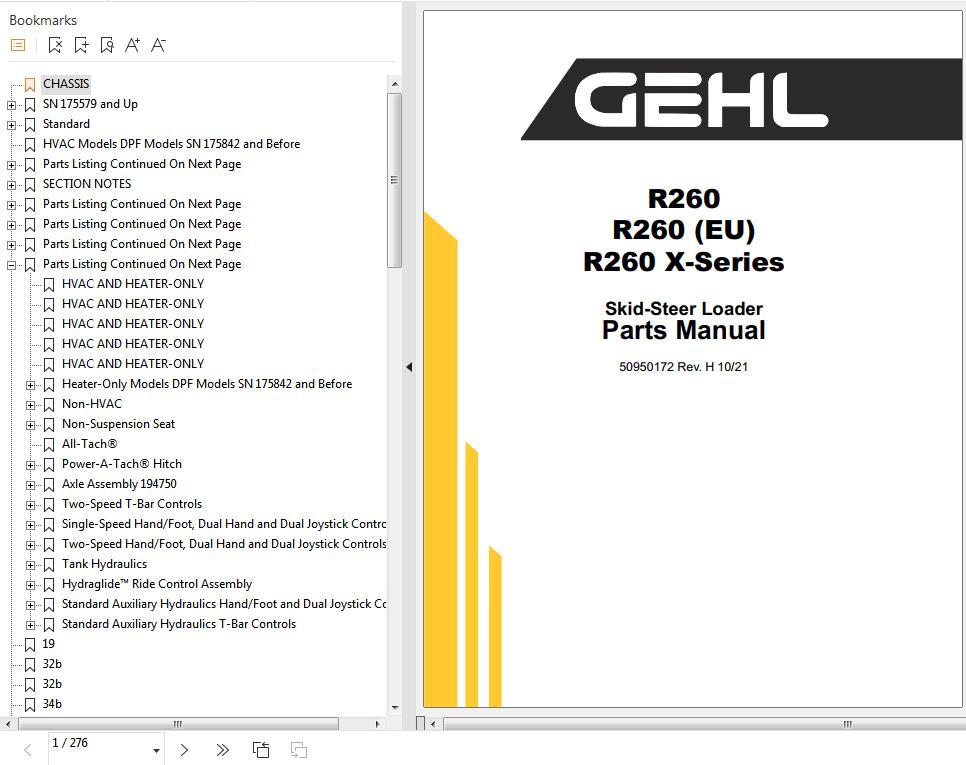966x765 pixels.
Task: Expand the SECTION NOTES bookmark
Action: coord(11,185)
